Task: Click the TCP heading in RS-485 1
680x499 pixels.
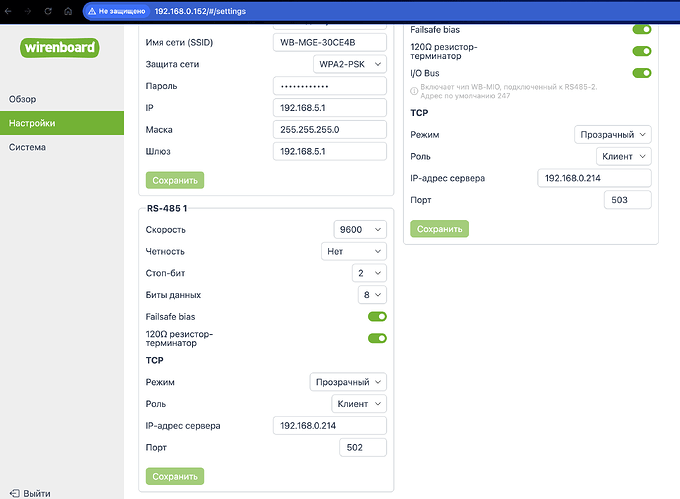Action: point(154,360)
